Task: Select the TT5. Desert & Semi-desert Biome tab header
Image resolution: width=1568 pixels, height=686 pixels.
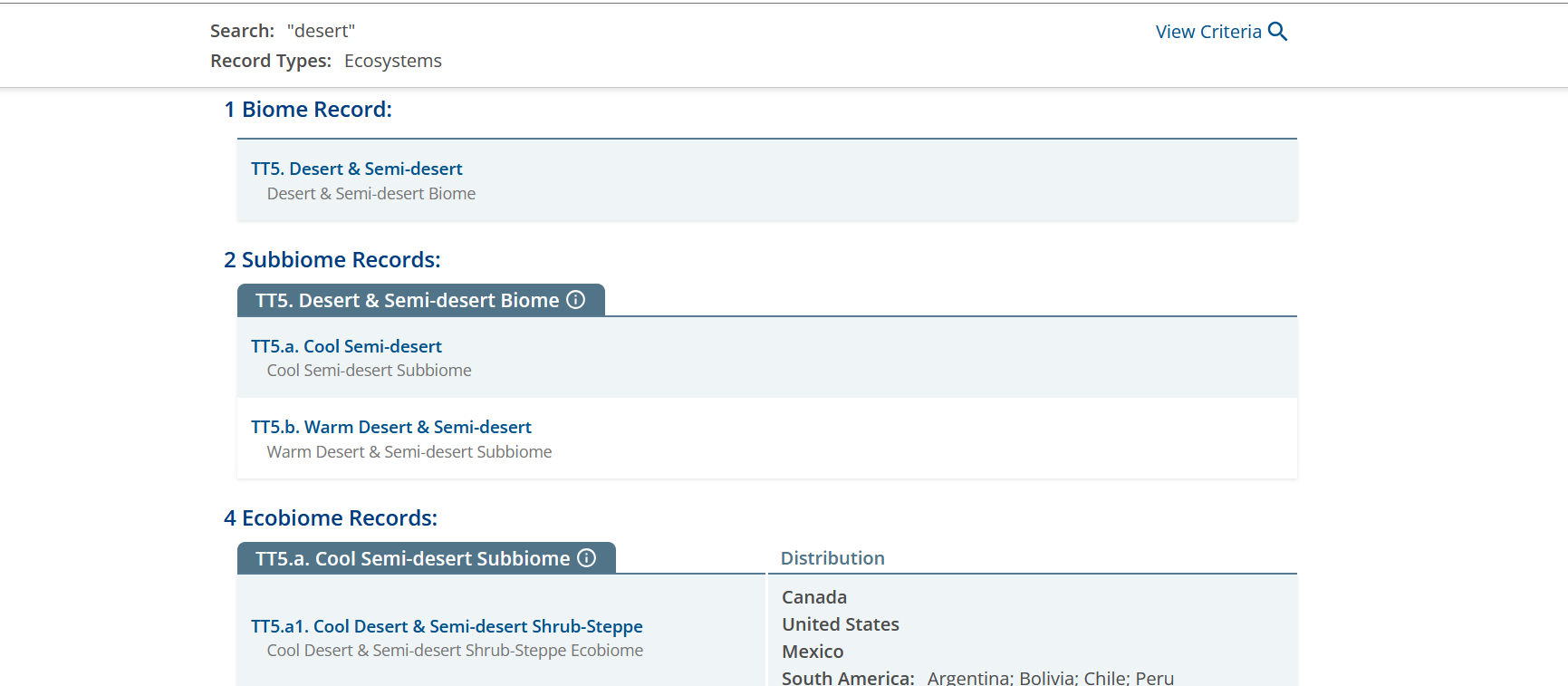Action: [407, 301]
